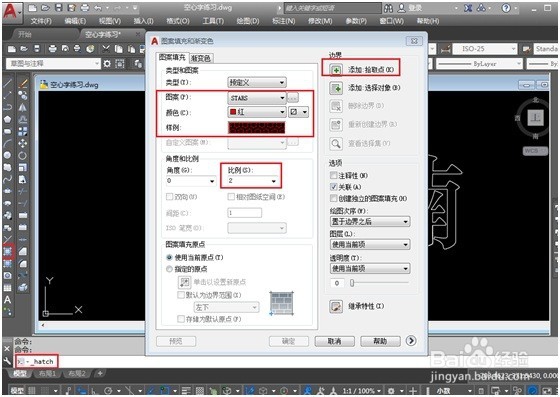Open the Transparency dropdown
The width and height of the screenshot is (560, 397).
point(370,268)
